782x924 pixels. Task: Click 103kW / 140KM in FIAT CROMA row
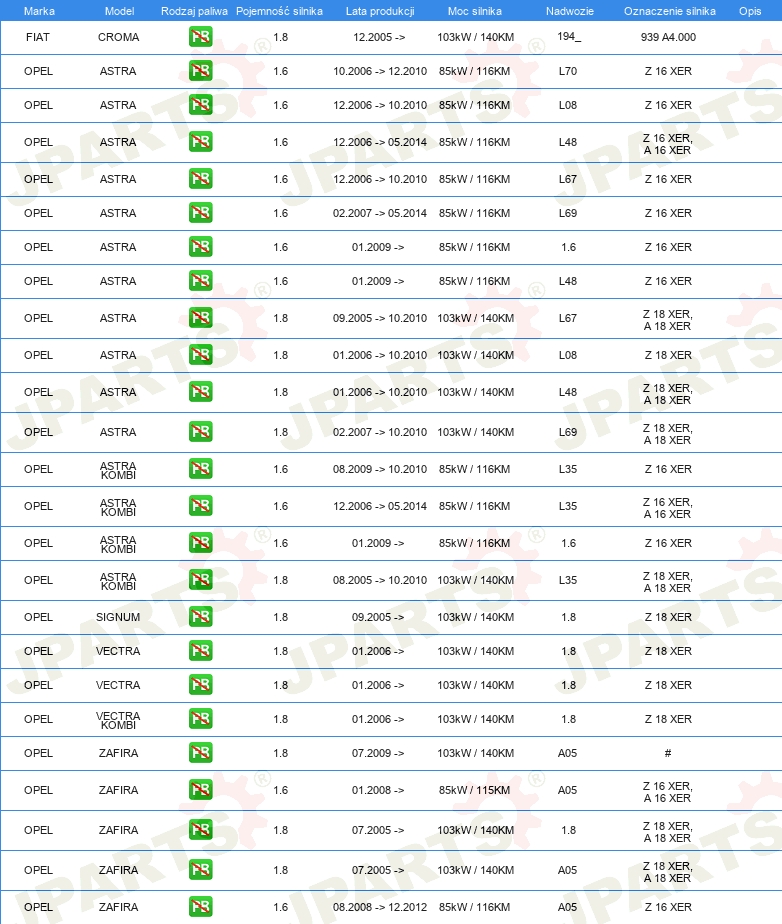click(x=476, y=37)
